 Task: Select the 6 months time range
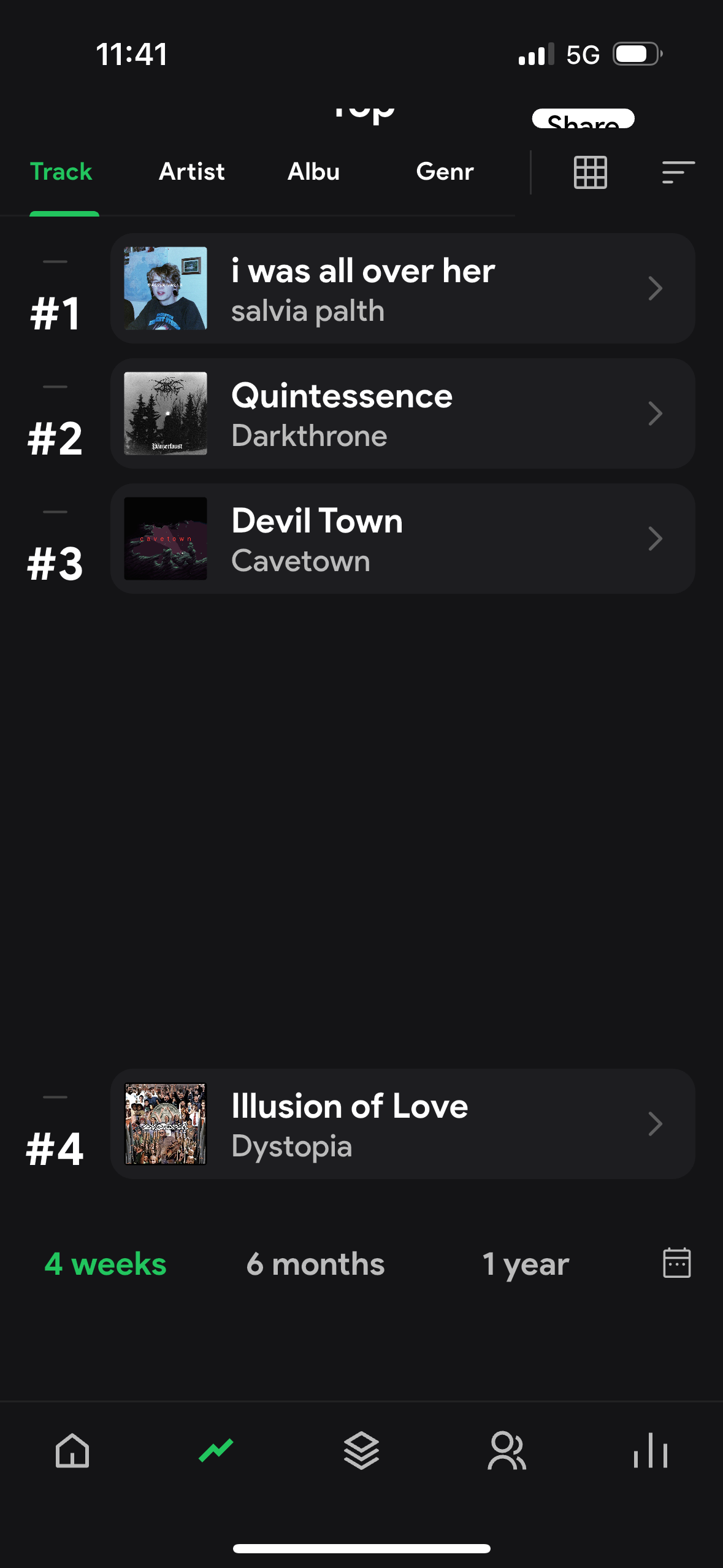[315, 1264]
